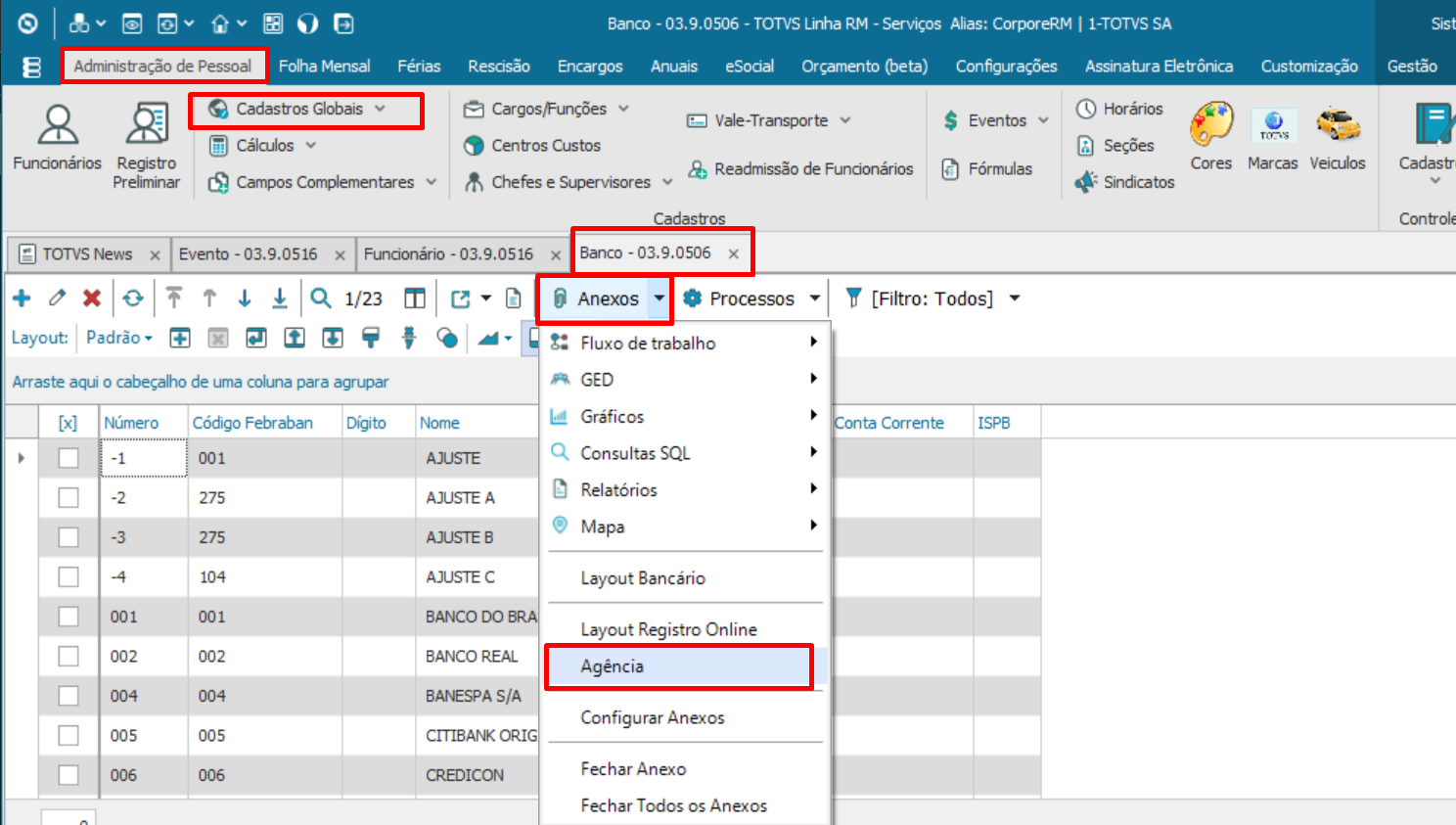Viewport: 1456px width, 825px height.
Task: Go to the first record arrow icon
Action: tap(174, 298)
